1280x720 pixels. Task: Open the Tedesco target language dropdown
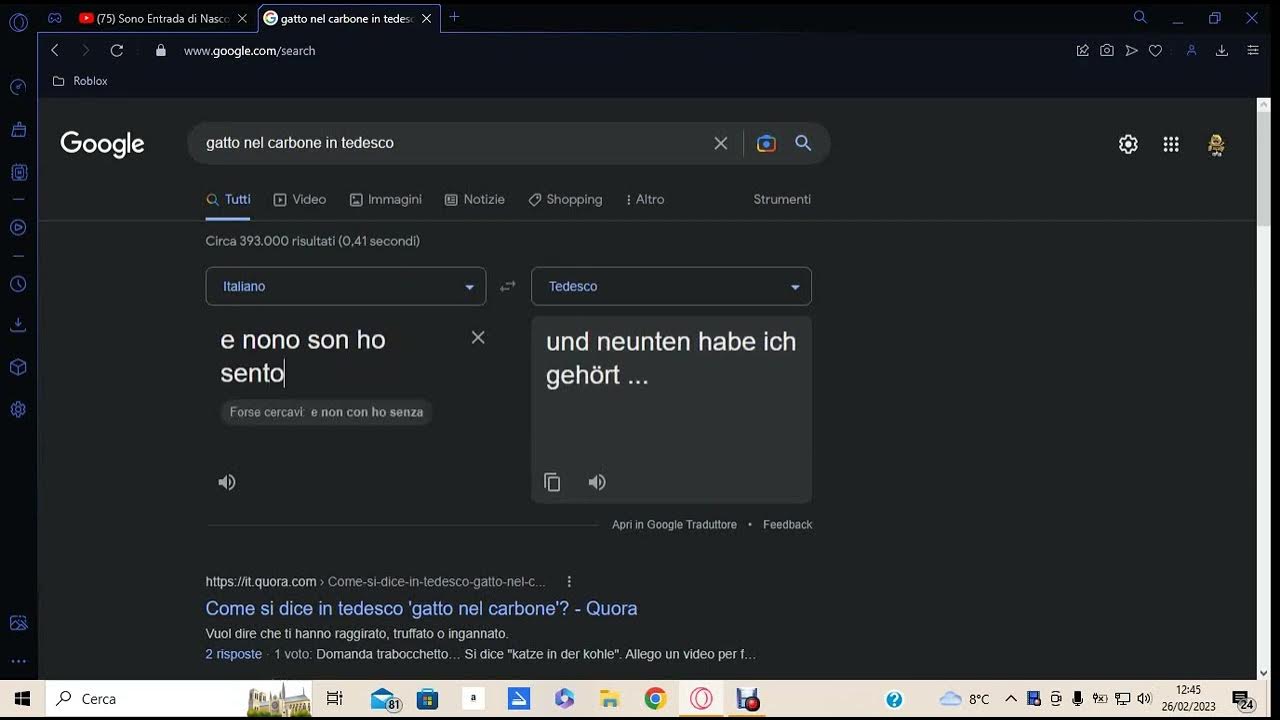(x=671, y=286)
